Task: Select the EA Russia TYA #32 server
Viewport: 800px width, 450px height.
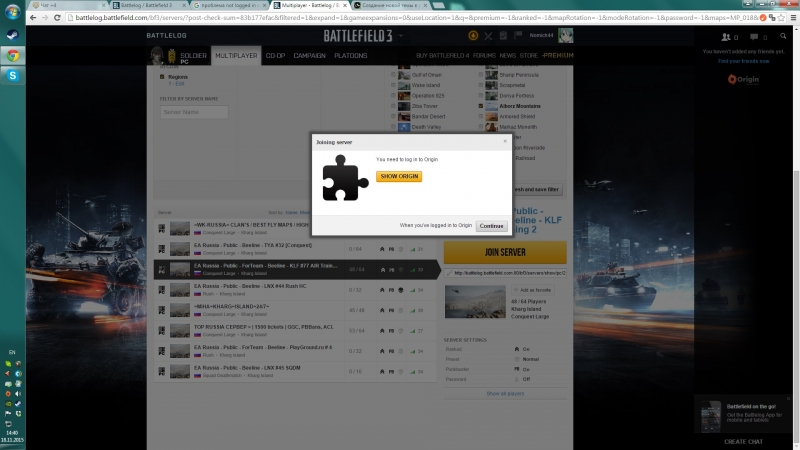Action: point(295,249)
